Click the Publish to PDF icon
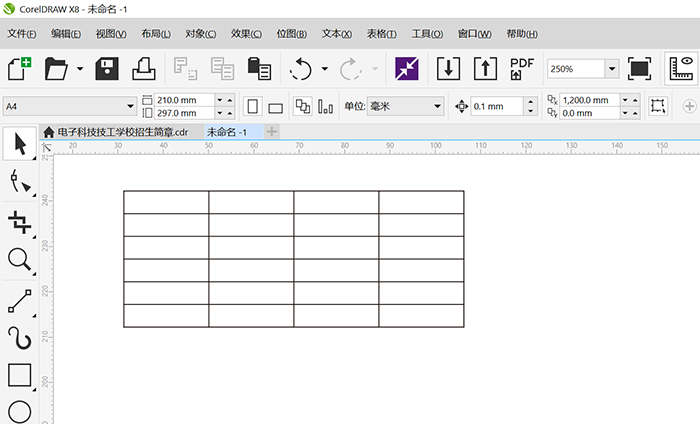 click(522, 69)
